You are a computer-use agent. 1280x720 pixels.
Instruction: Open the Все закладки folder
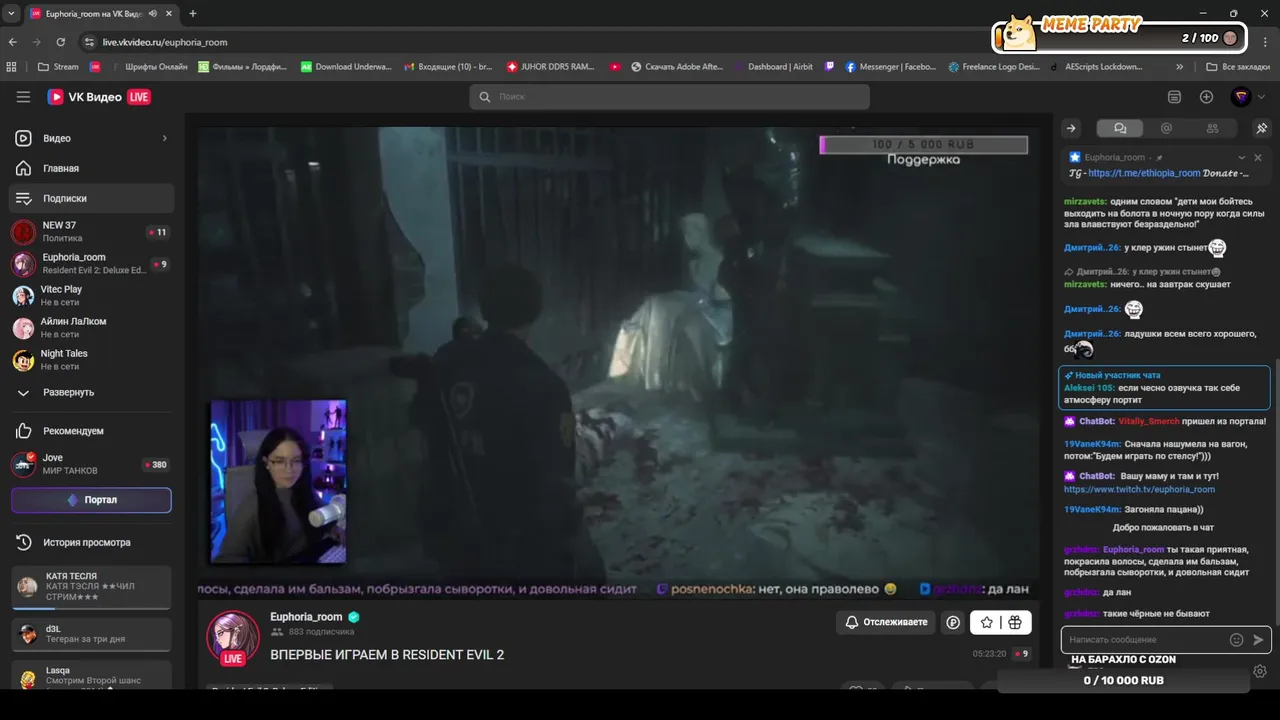pyautogui.click(x=1237, y=67)
